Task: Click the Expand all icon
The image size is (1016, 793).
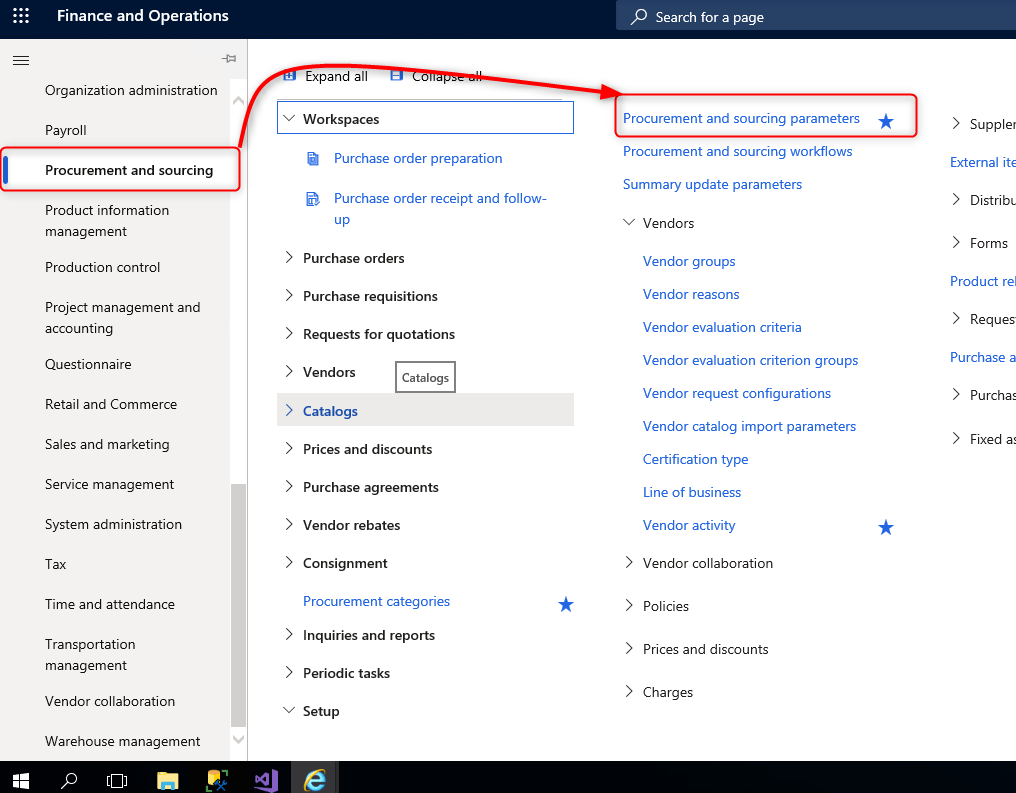Action: (291, 76)
